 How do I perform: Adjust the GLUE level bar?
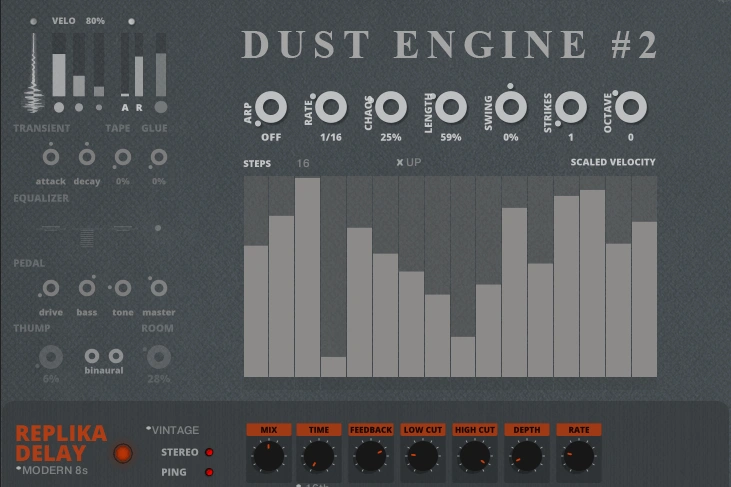click(161, 65)
